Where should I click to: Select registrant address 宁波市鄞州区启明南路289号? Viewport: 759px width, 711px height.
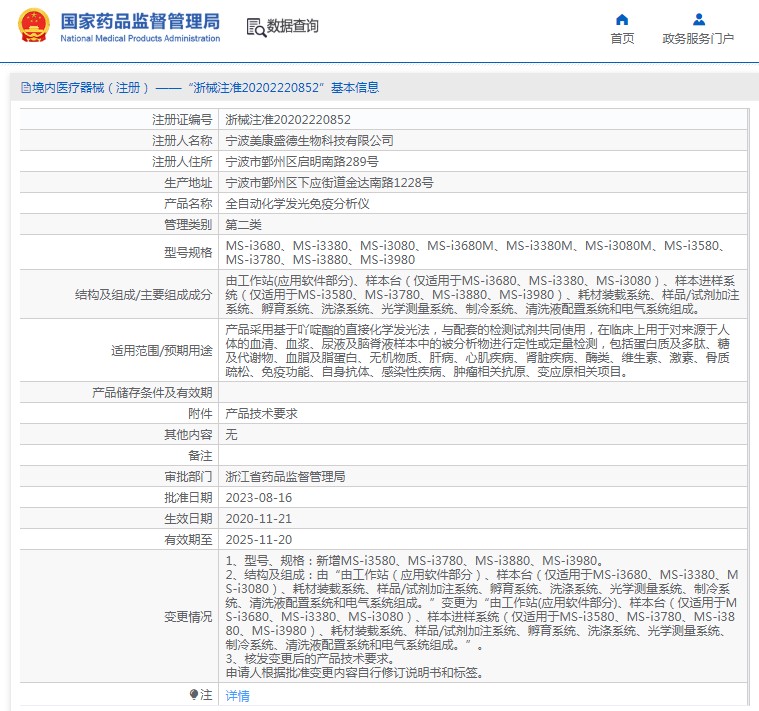click(x=302, y=162)
